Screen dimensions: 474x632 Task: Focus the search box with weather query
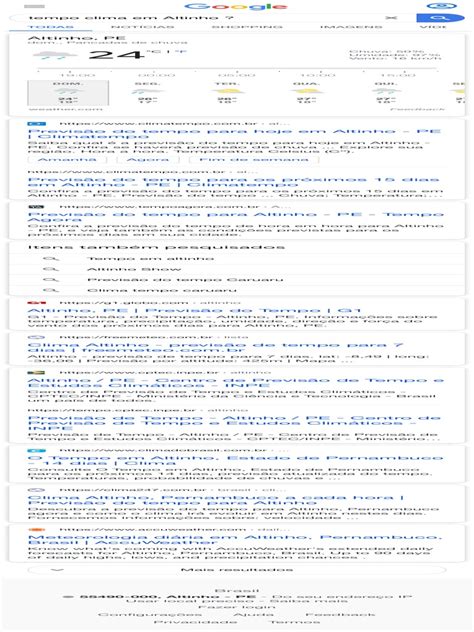pyautogui.click(x=202, y=18)
